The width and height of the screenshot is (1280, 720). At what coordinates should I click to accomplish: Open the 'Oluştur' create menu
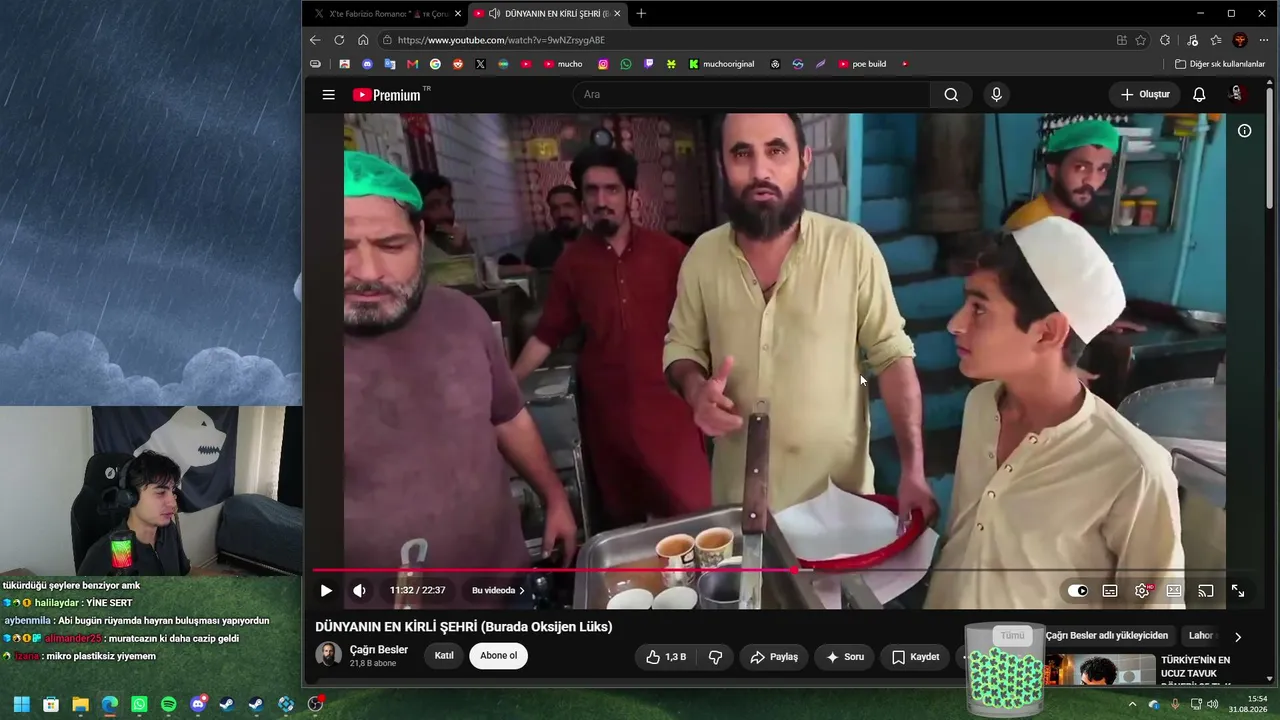click(x=1145, y=95)
